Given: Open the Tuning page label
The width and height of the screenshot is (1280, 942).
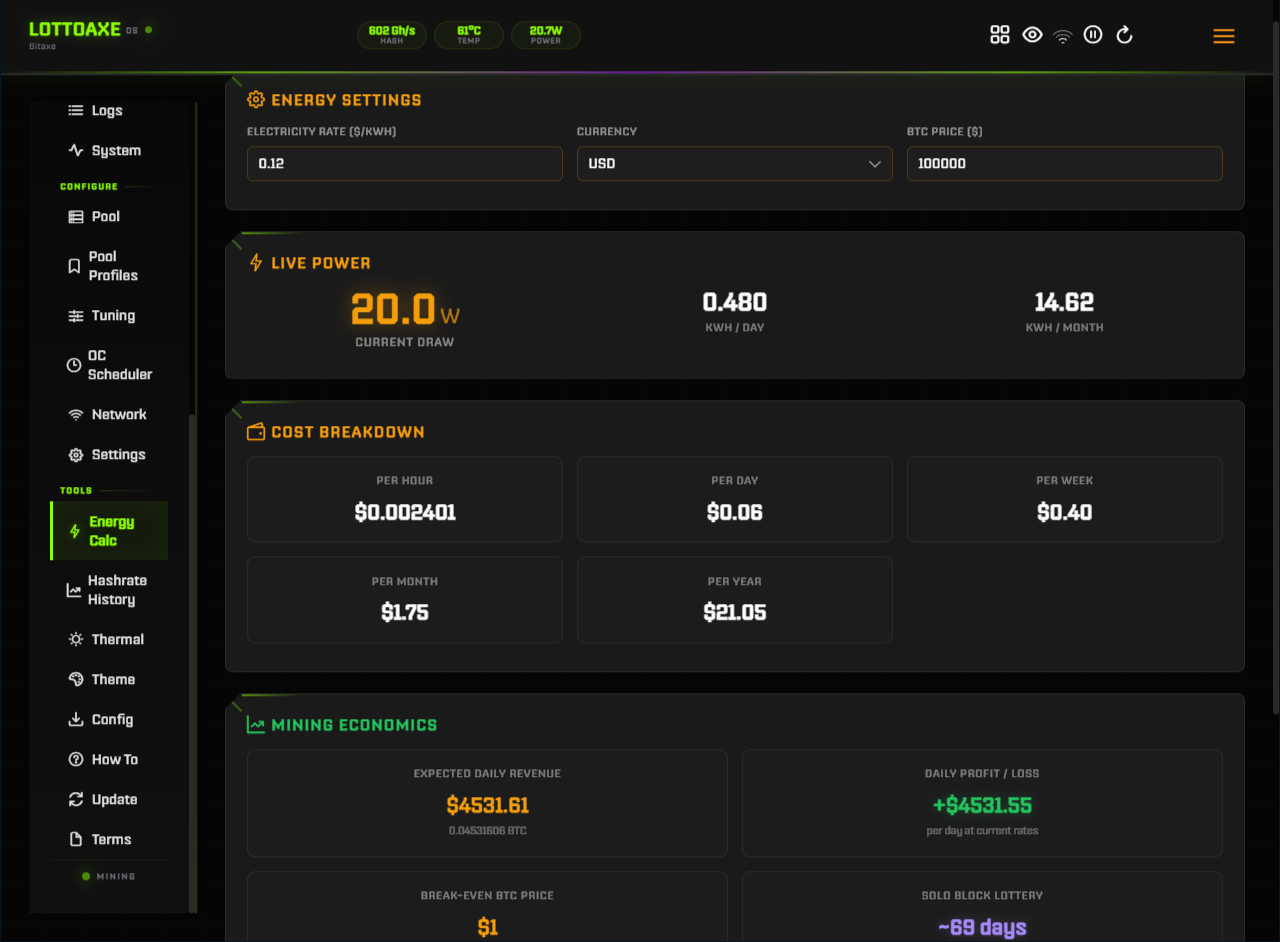Looking at the screenshot, I should [x=113, y=316].
